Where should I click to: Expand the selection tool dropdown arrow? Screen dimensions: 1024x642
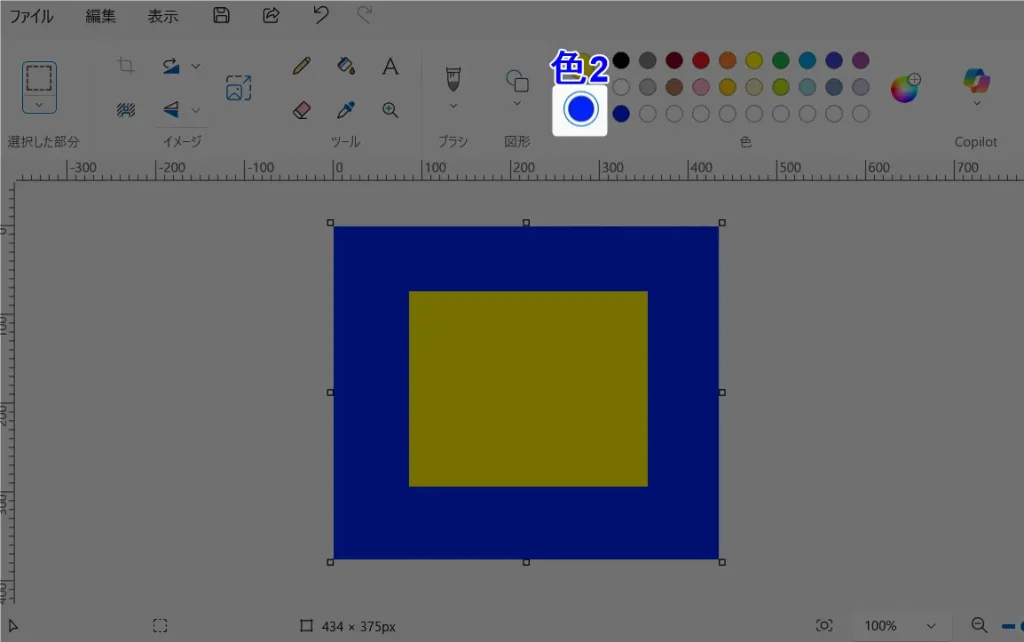39,104
